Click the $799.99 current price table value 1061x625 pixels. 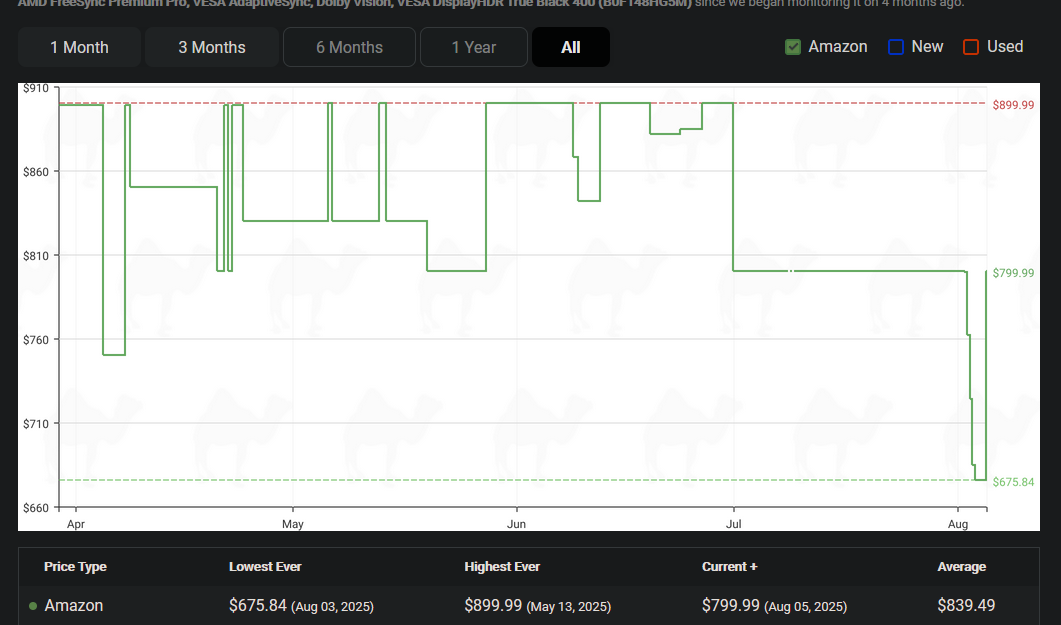(x=731, y=605)
